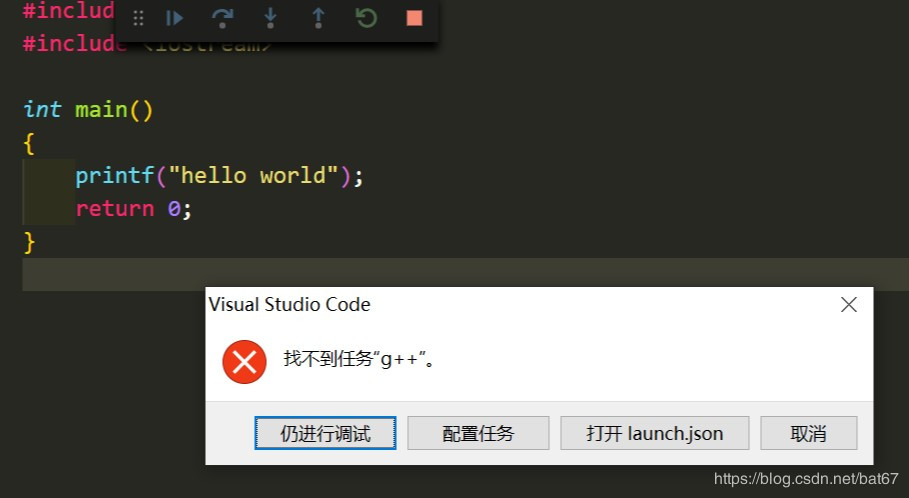909x498 pixels.
Task: Cancel with the 取消 button
Action: pyautogui.click(x=809, y=433)
